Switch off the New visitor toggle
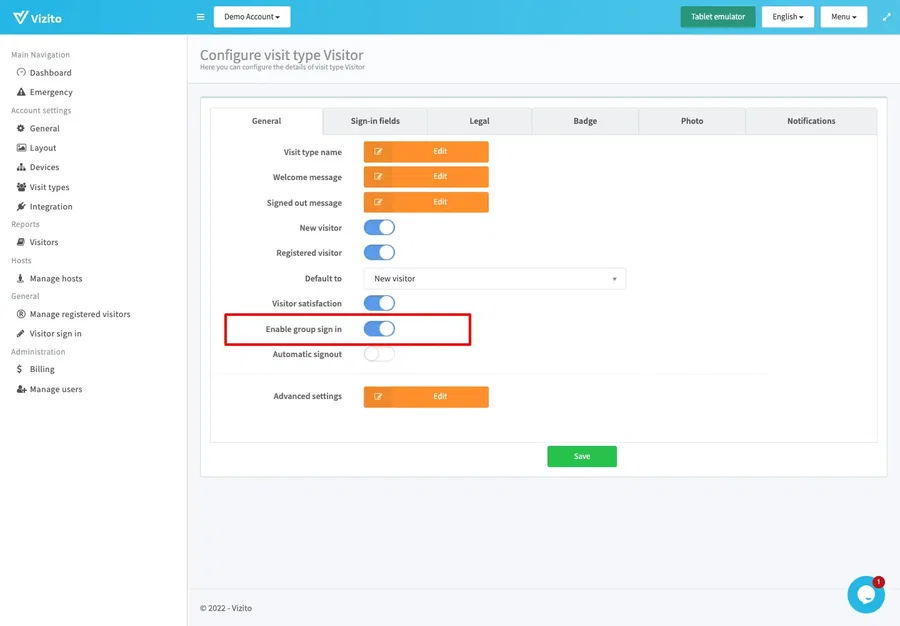Viewport: 900px width, 626px height. [x=379, y=228]
